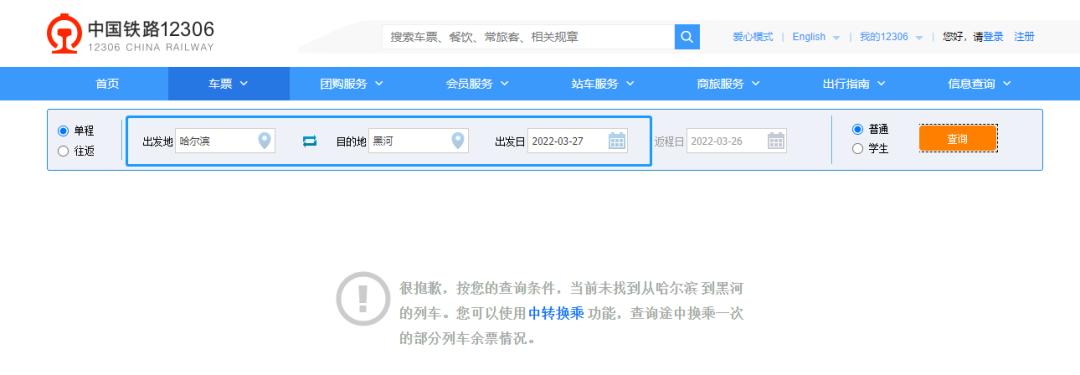Expand the 站车服务 menu

pyautogui.click(x=603, y=83)
